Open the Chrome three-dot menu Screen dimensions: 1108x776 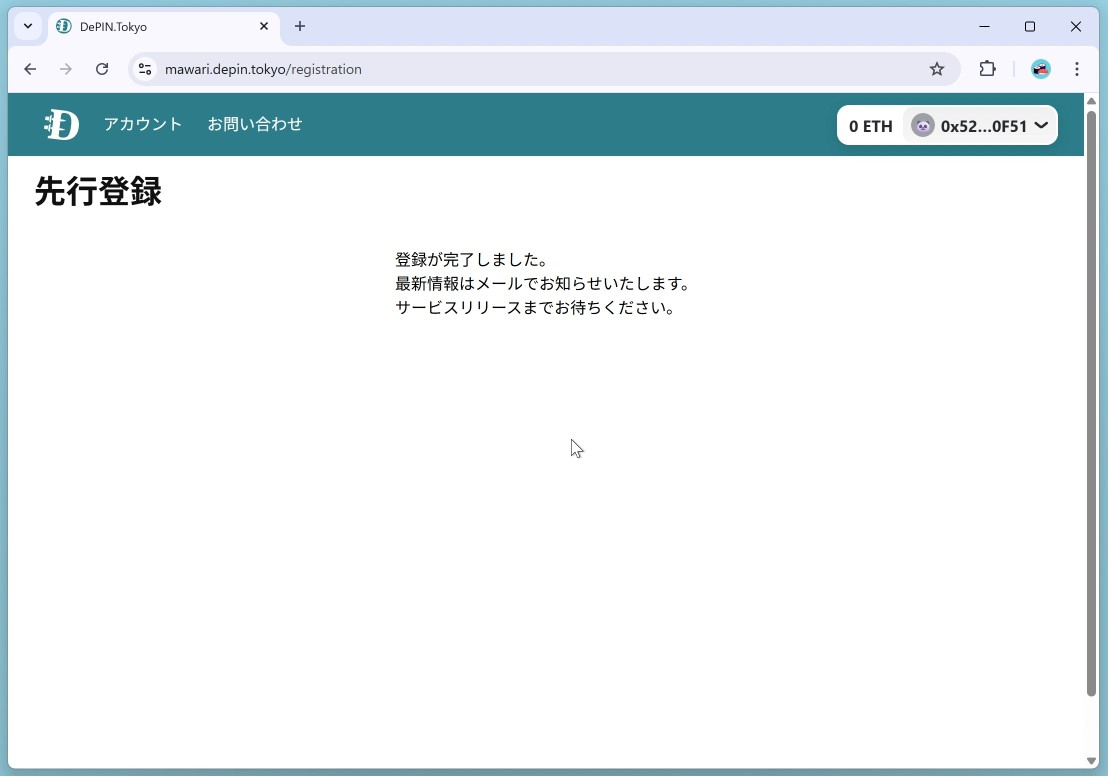point(1077,69)
